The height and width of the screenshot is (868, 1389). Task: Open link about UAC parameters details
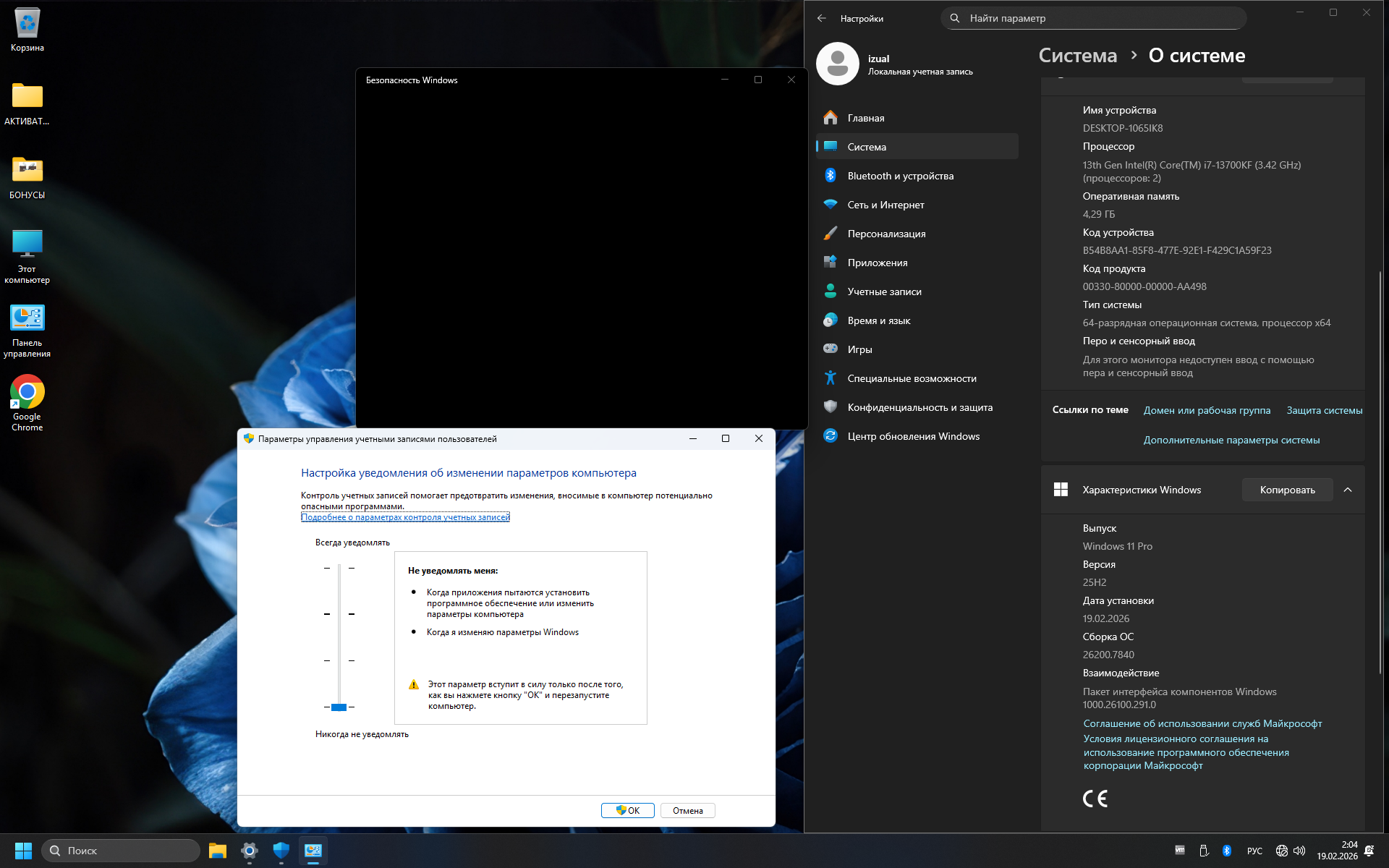pyautogui.click(x=405, y=517)
